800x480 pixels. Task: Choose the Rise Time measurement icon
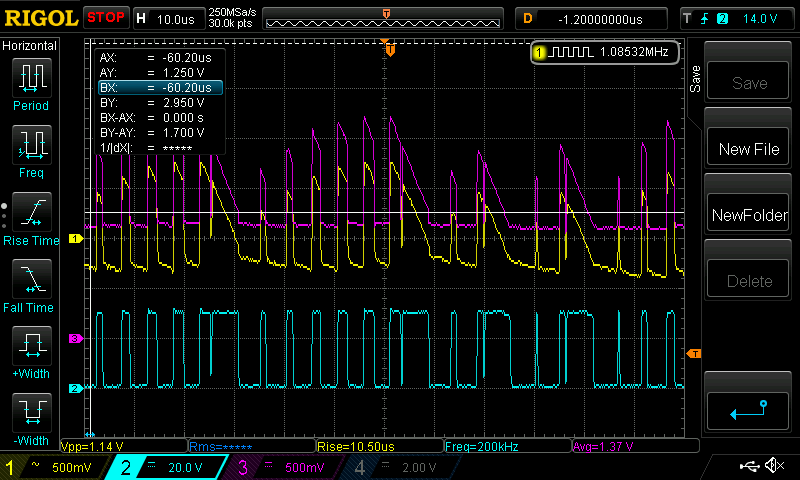31,214
